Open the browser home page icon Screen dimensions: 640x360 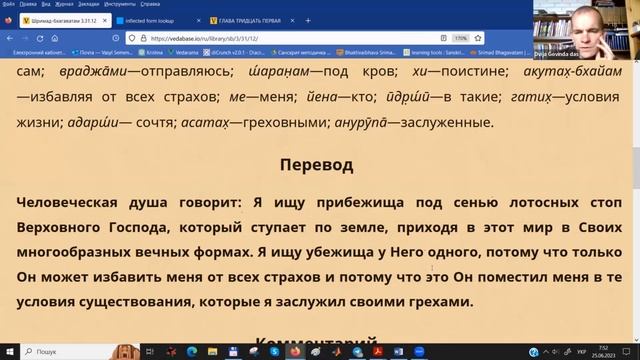[55, 38]
